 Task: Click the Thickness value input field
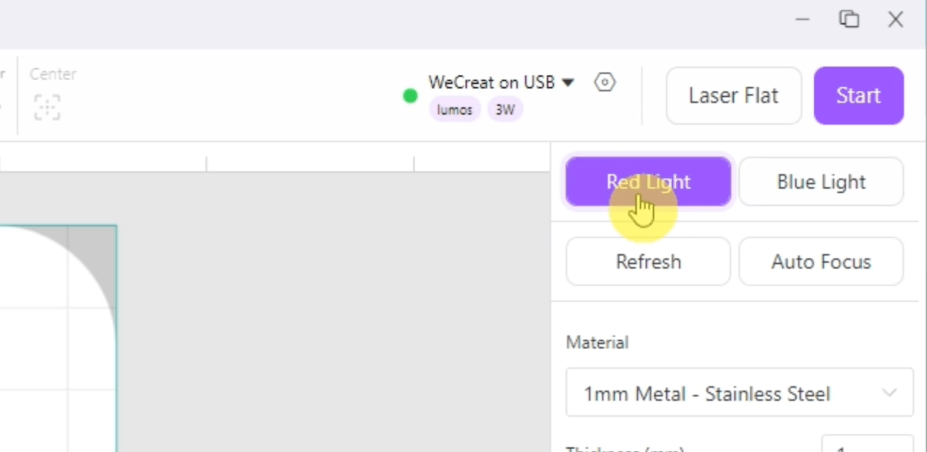(866, 445)
